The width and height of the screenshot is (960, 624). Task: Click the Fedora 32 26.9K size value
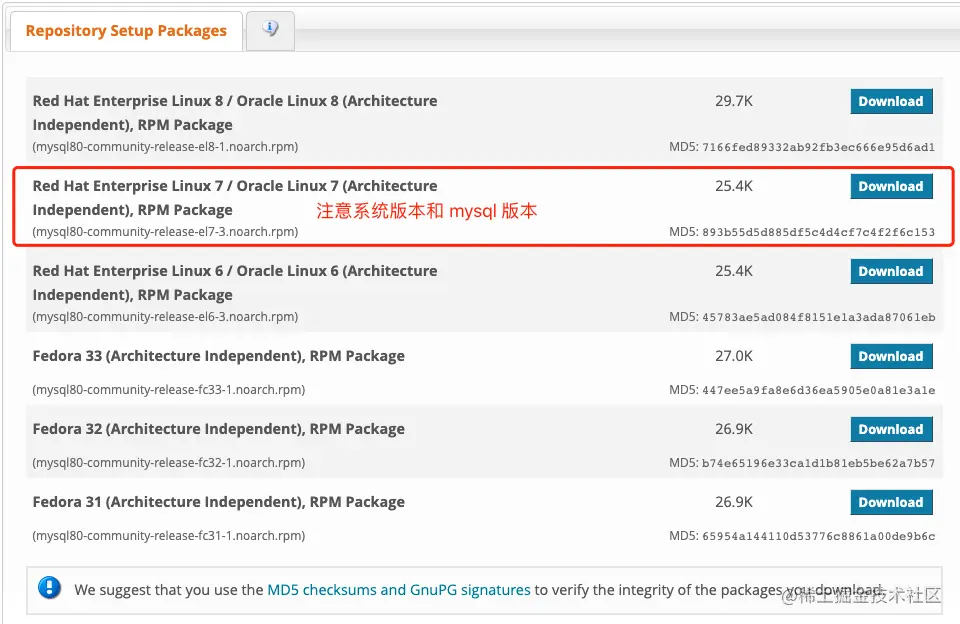point(734,429)
